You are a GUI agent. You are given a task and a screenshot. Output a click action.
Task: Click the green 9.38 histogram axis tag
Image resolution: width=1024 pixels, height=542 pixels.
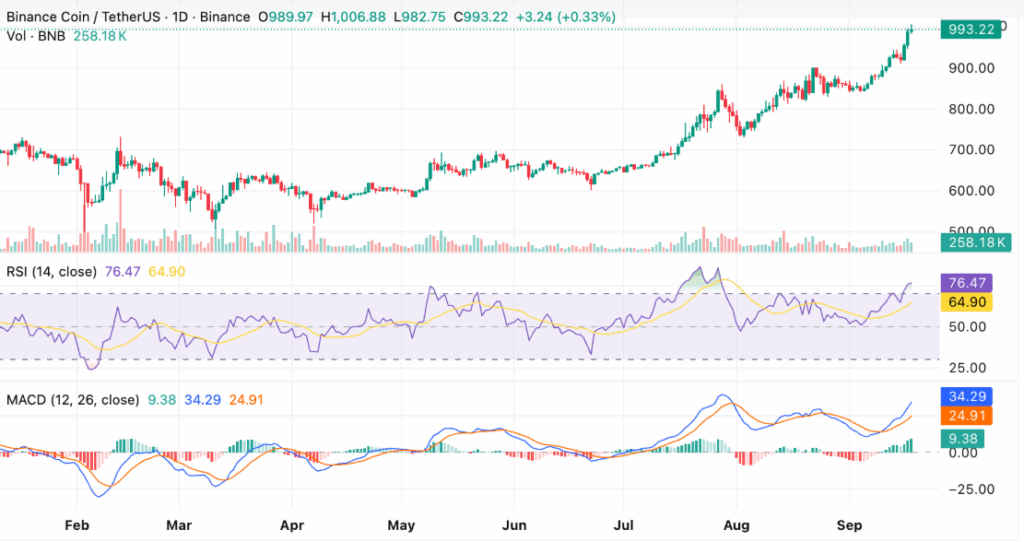click(x=963, y=439)
